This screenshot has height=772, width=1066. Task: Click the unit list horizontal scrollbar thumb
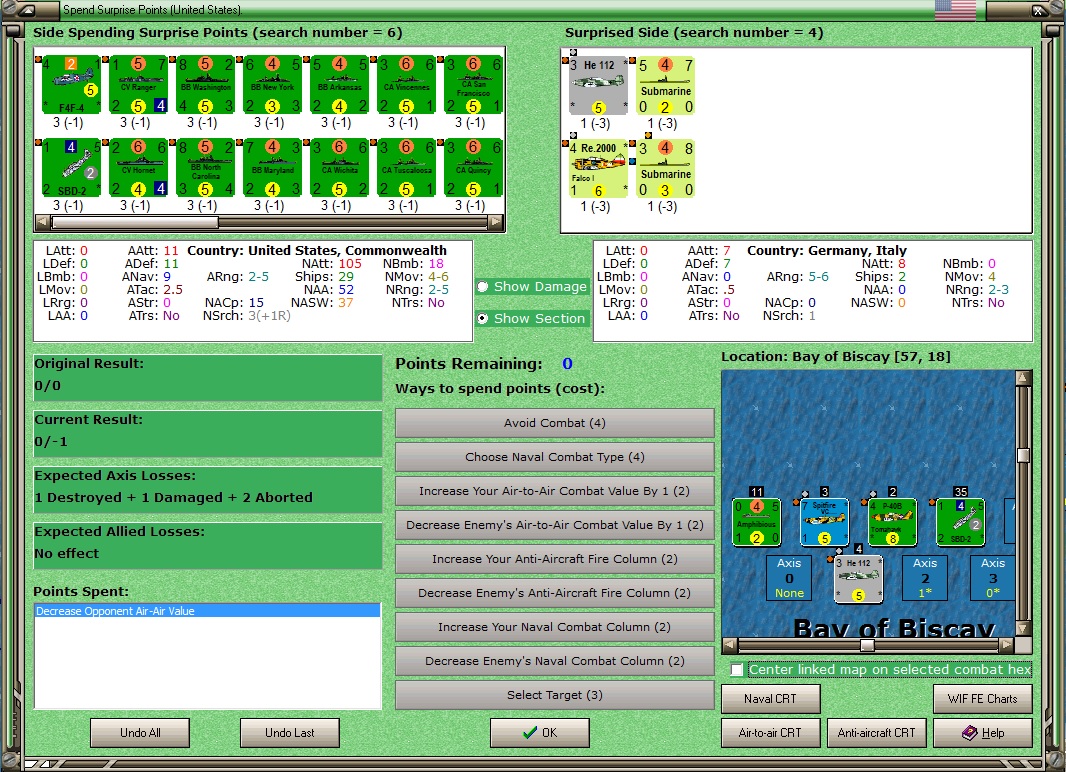pos(135,222)
